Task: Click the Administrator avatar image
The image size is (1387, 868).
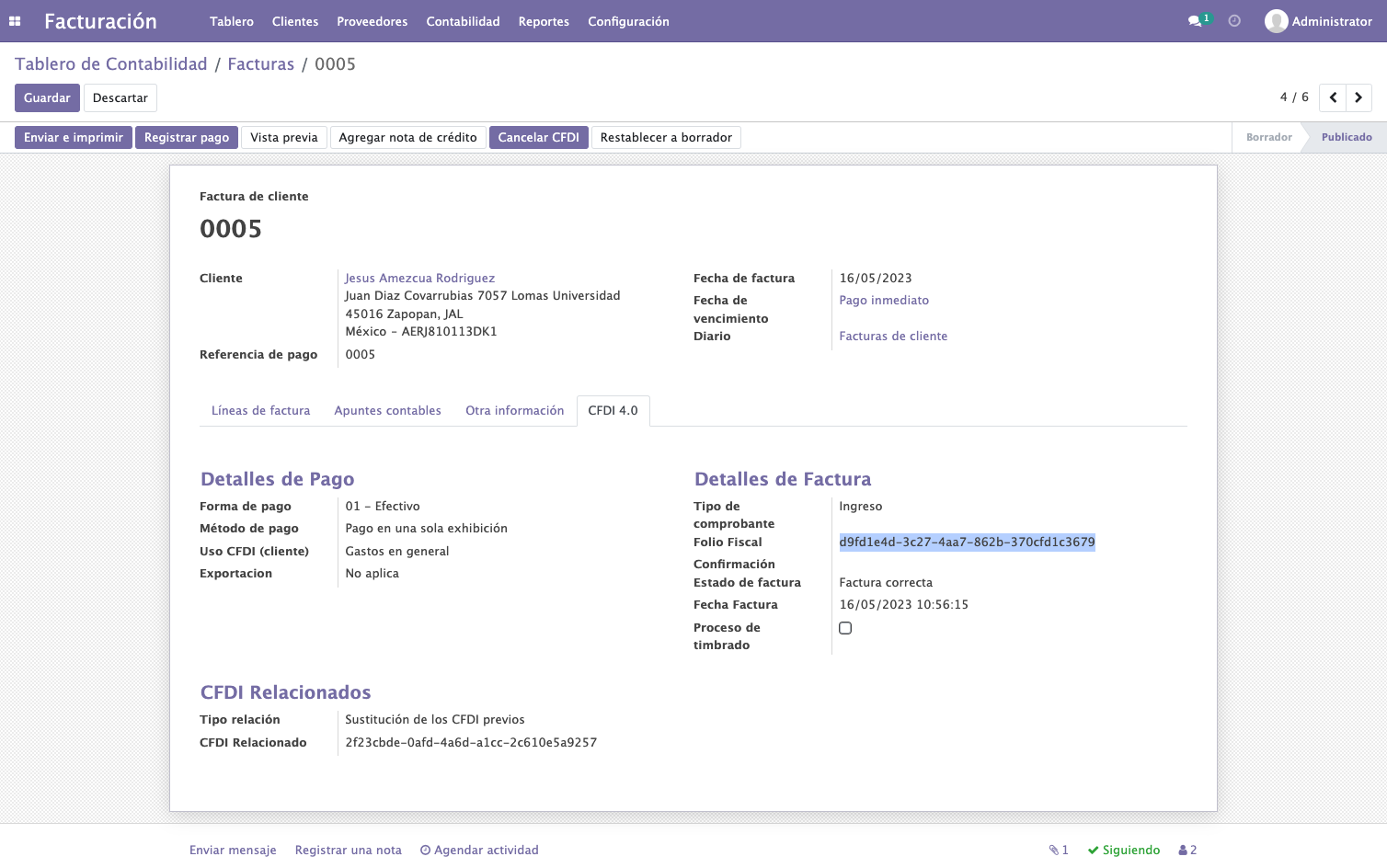Action: click(1276, 21)
